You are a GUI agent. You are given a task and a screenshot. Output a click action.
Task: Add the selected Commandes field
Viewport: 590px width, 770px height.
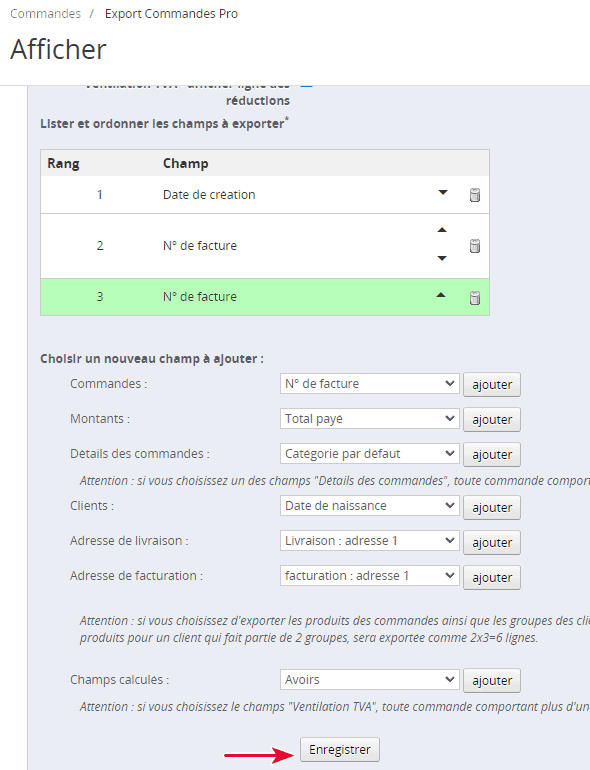492,385
